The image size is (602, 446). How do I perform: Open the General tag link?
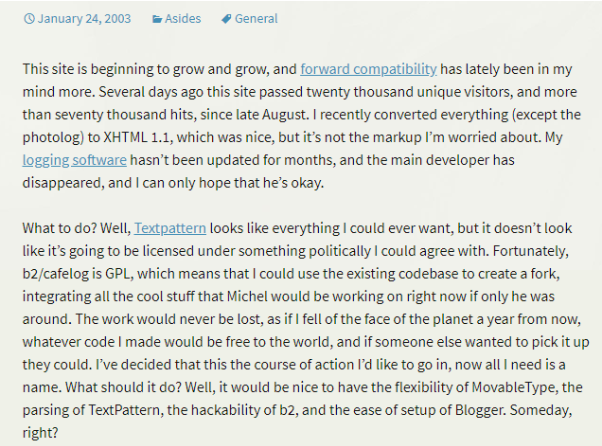pos(256,18)
